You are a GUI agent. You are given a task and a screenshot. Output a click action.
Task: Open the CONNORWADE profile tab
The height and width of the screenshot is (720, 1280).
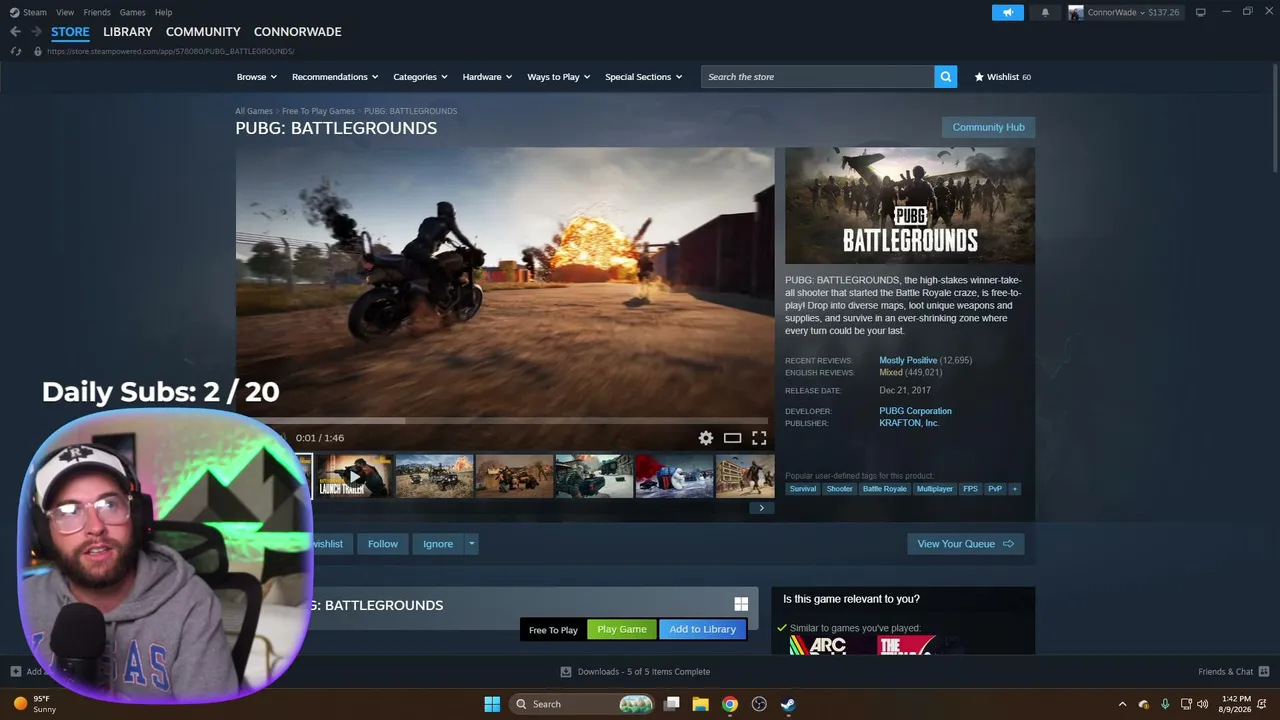297,32
